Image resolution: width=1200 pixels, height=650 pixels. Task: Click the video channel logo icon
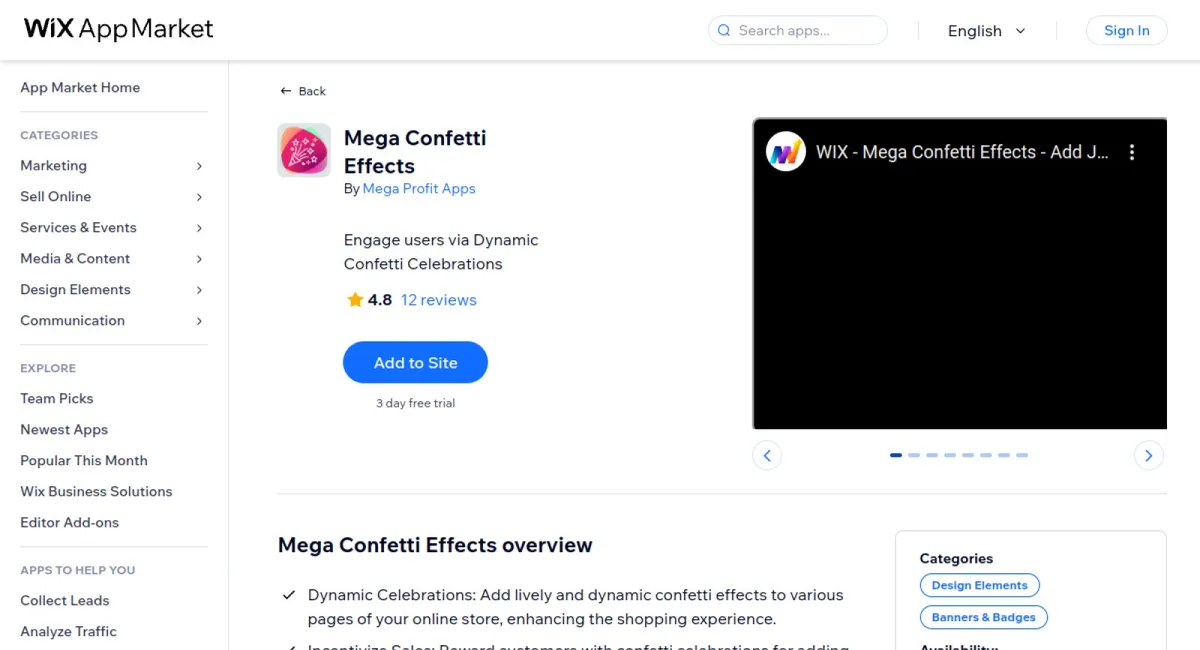pos(786,152)
